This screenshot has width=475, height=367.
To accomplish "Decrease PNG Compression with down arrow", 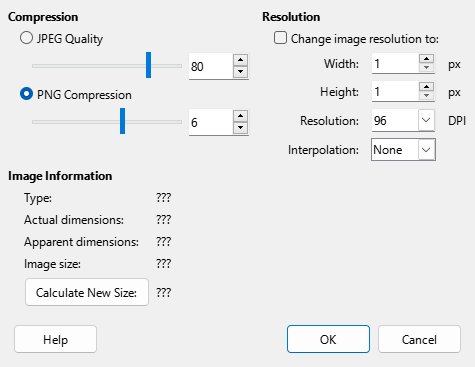I will point(240,128).
